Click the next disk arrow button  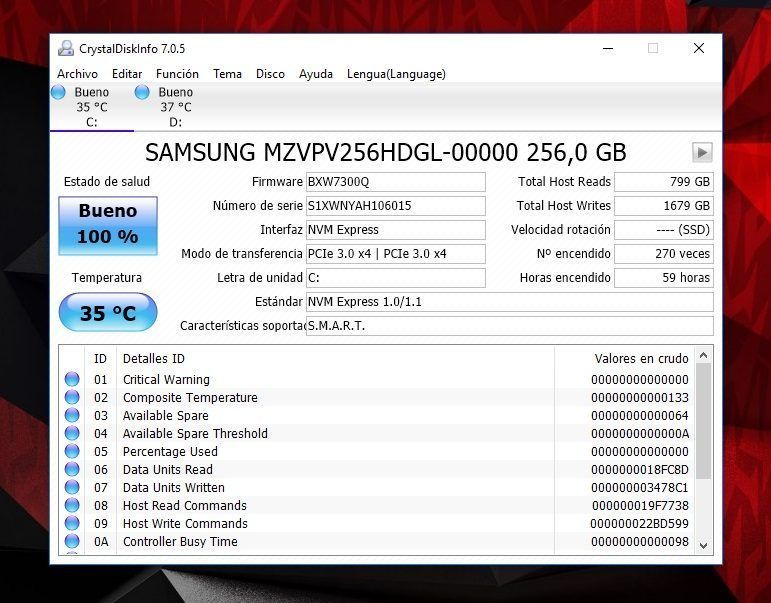(702, 152)
